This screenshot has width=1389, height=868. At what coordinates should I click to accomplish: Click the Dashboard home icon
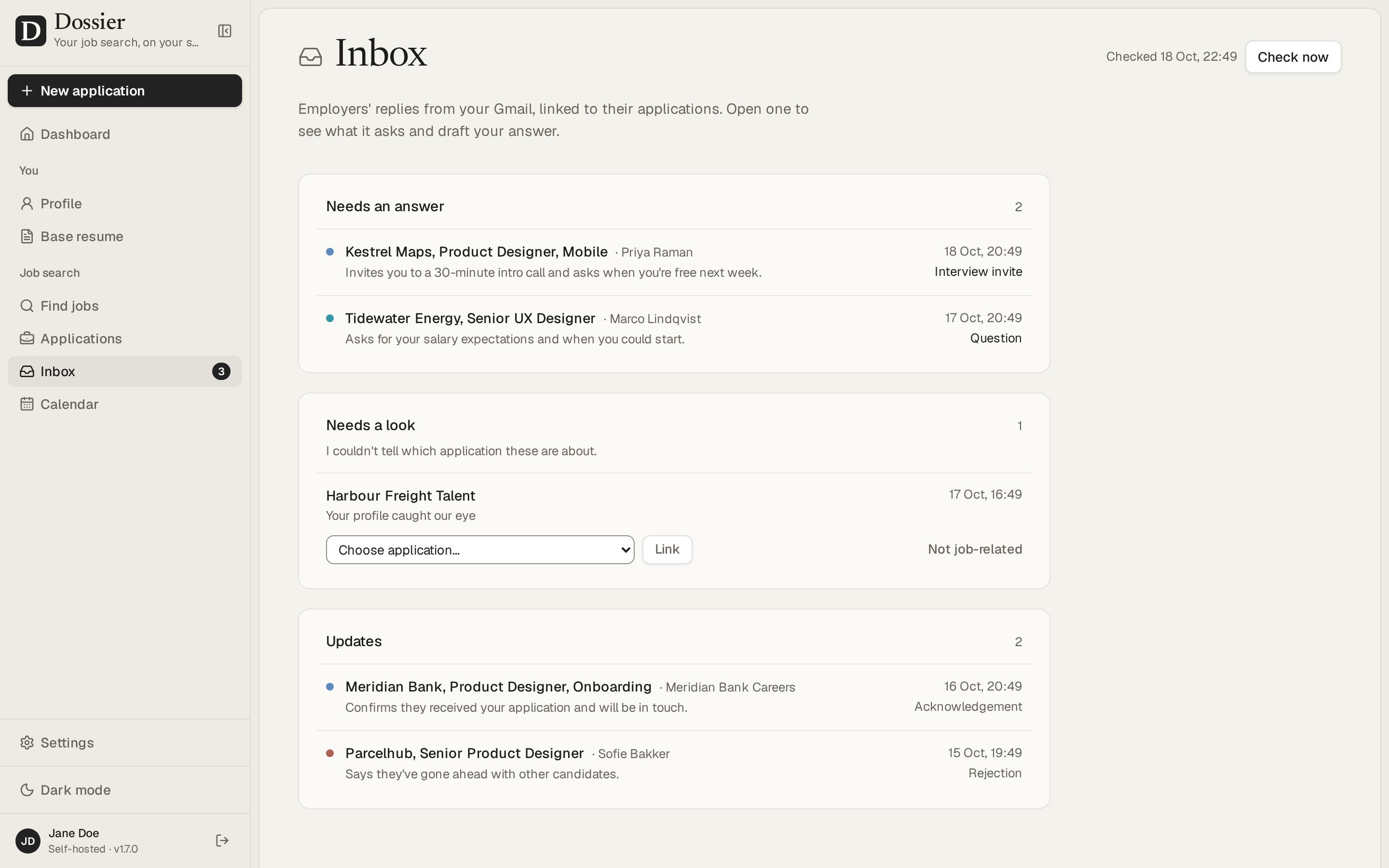click(27, 134)
